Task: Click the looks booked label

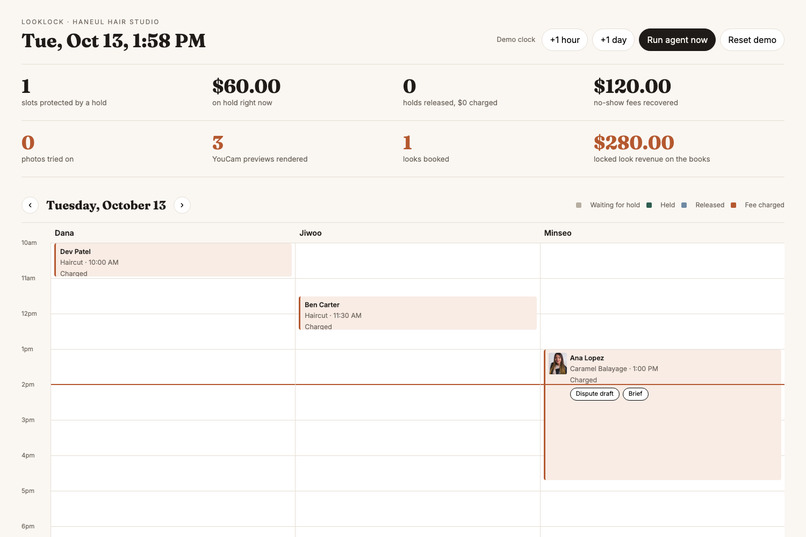Action: tap(426, 159)
